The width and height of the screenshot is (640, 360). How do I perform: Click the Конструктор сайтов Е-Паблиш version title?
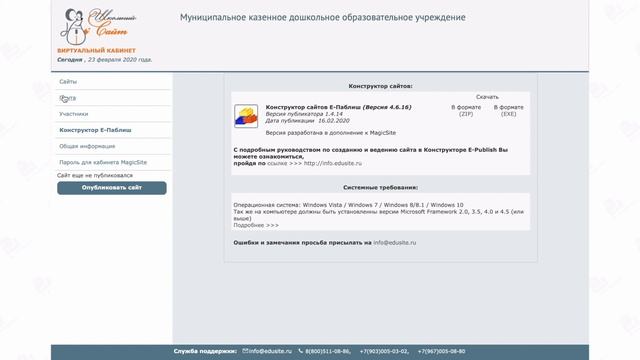coord(338,107)
